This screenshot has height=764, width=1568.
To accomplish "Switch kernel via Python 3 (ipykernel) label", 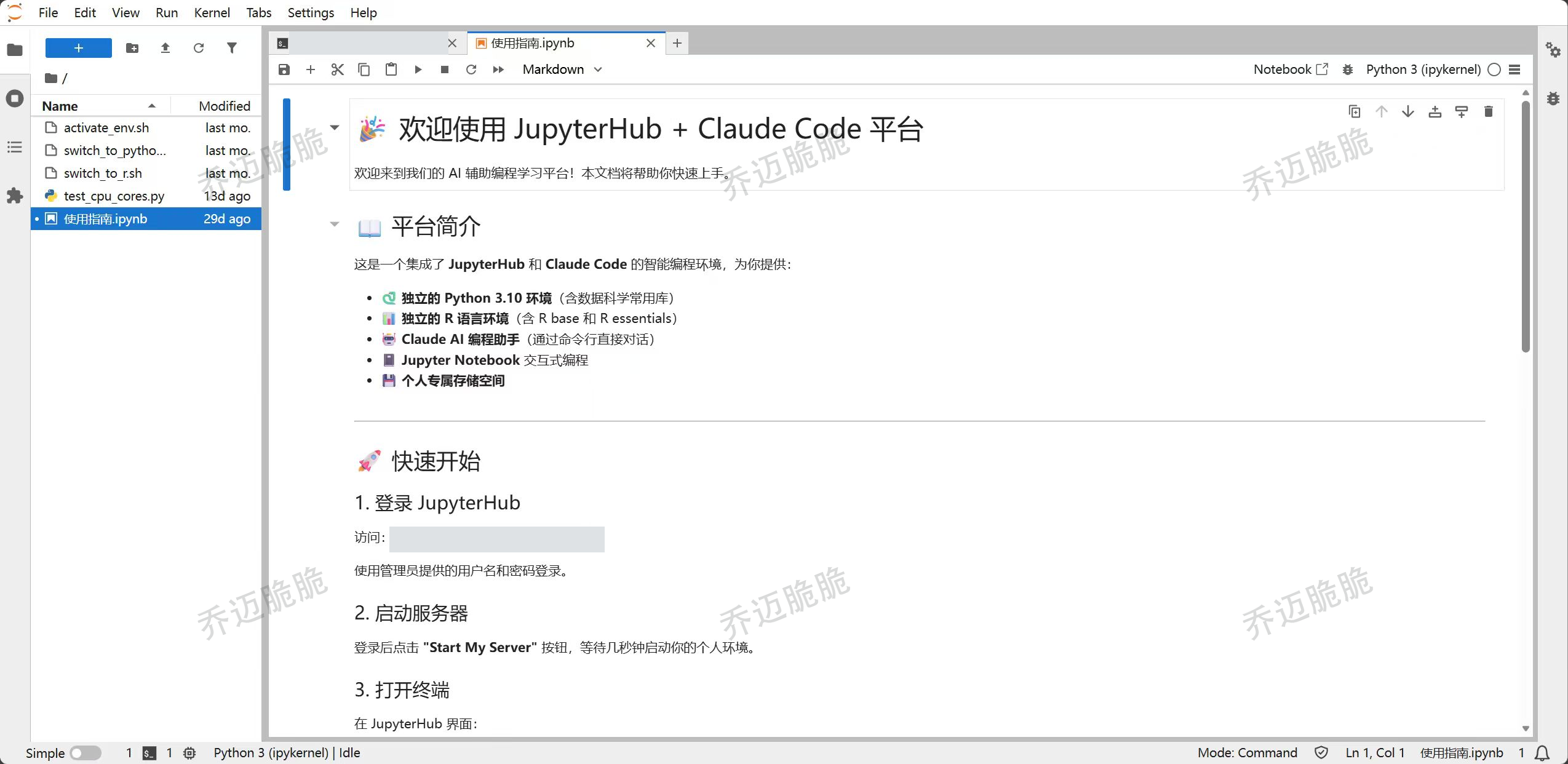I will 1423,70.
